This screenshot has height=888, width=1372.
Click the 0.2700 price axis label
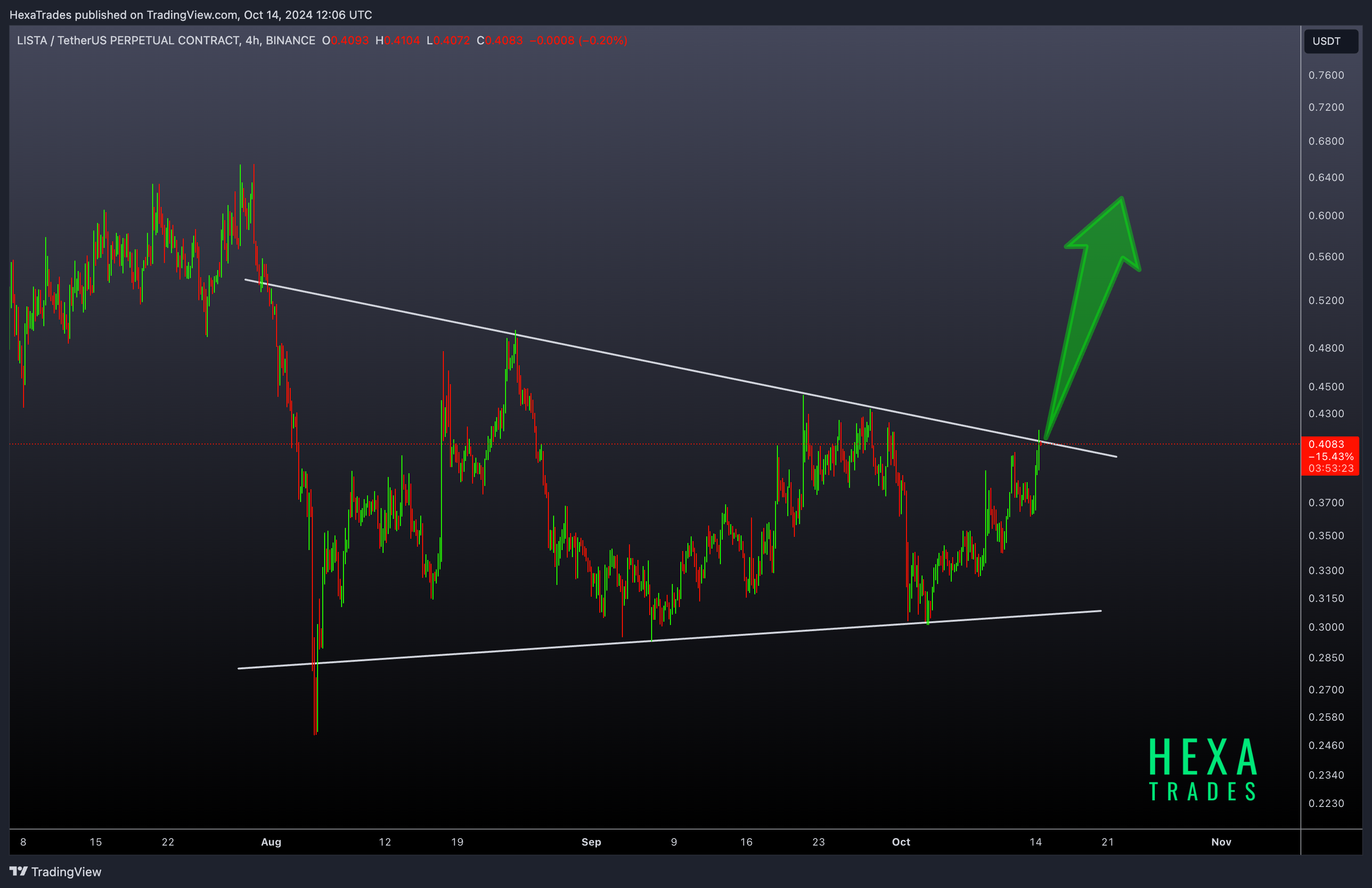pyautogui.click(x=1326, y=690)
